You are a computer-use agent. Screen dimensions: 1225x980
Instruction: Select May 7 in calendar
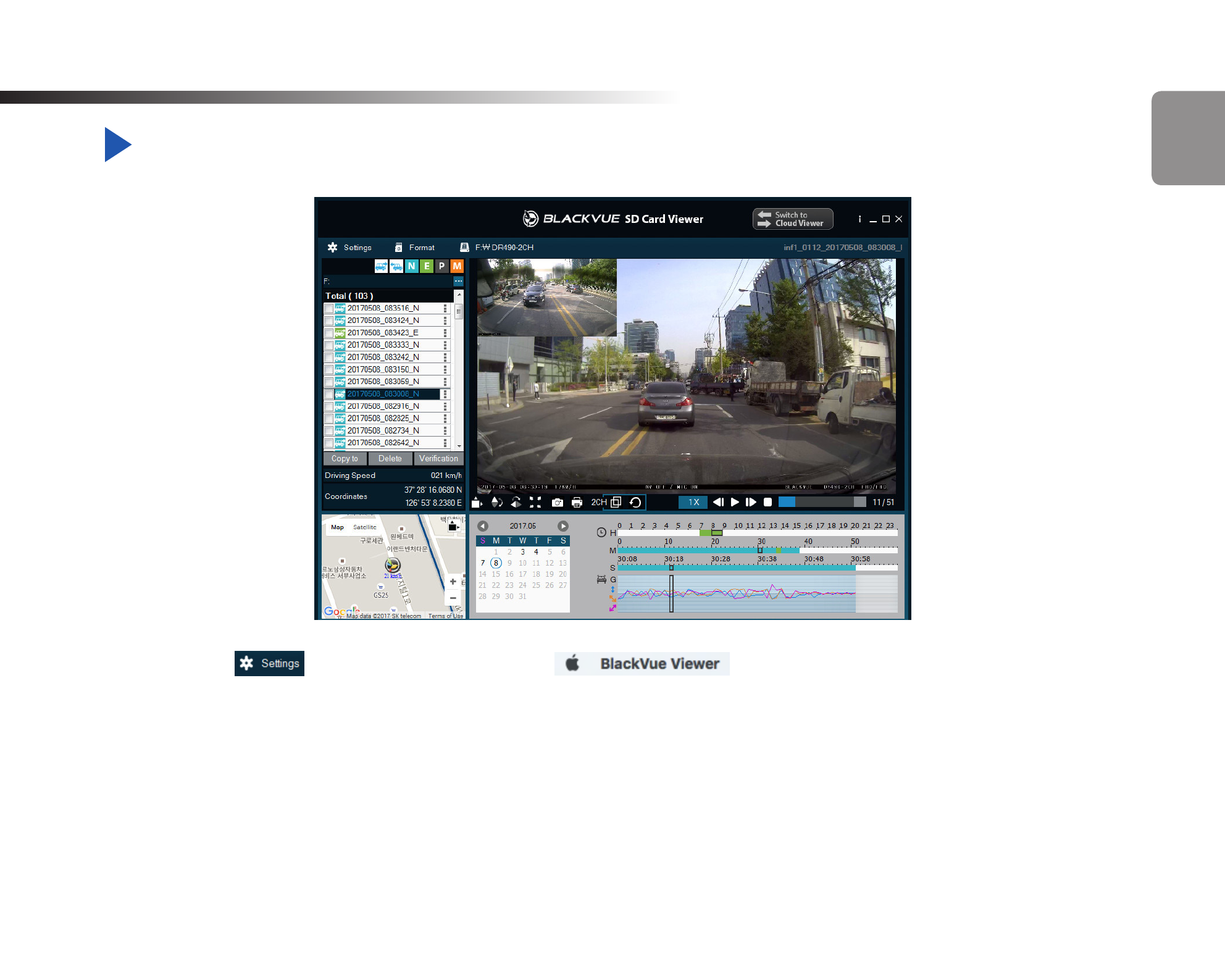(x=482, y=563)
